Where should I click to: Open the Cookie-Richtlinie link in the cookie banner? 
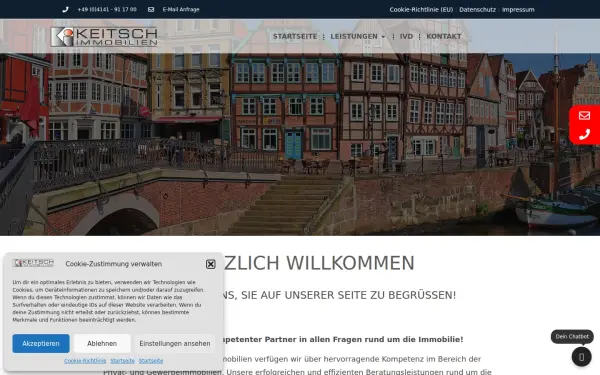point(85,361)
